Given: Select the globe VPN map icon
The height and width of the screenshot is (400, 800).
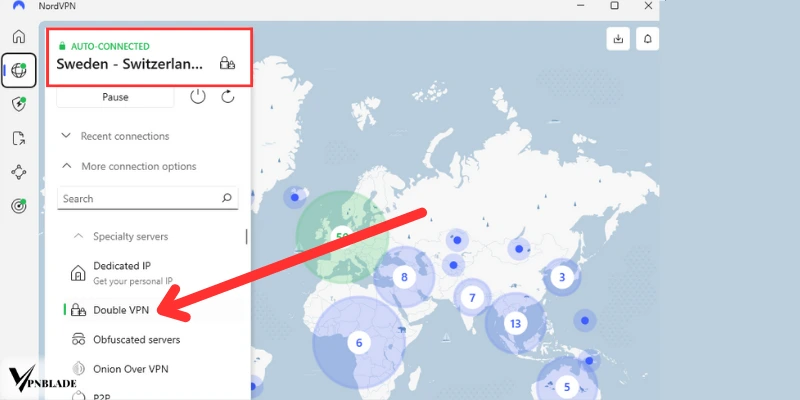Looking at the screenshot, I should click(x=19, y=70).
